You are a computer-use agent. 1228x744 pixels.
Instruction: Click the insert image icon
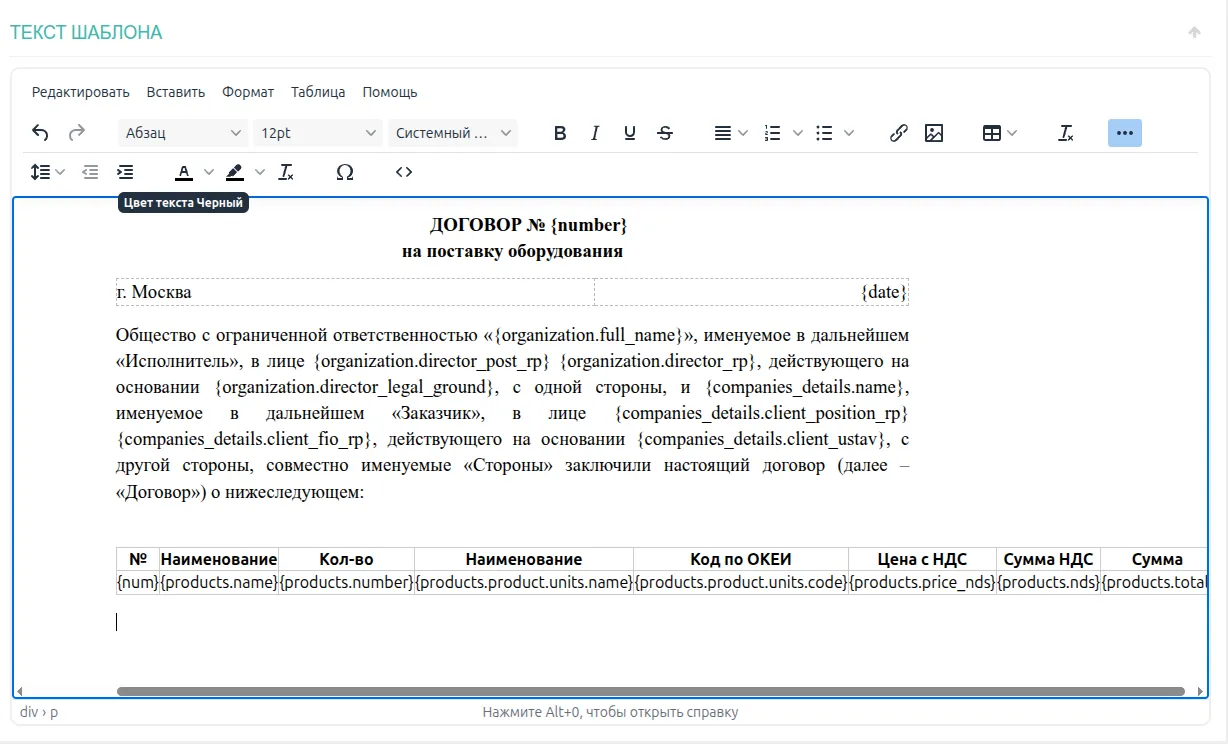pyautogui.click(x=934, y=133)
